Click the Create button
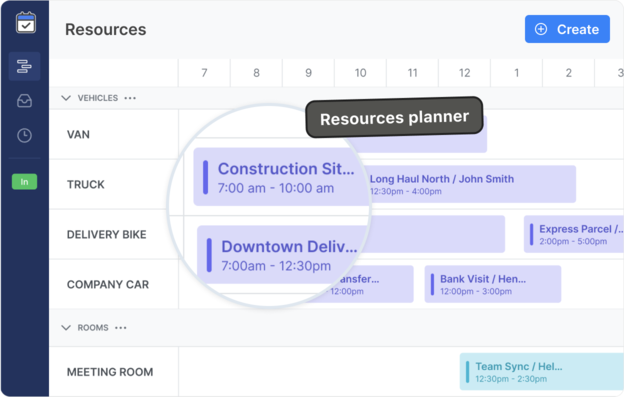 [567, 29]
